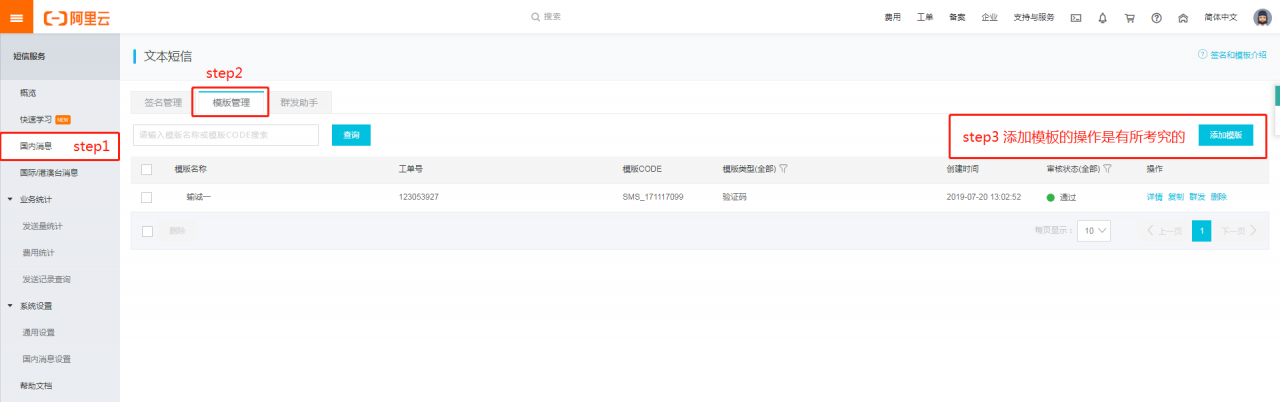Click the 查询 search button

tap(351, 135)
